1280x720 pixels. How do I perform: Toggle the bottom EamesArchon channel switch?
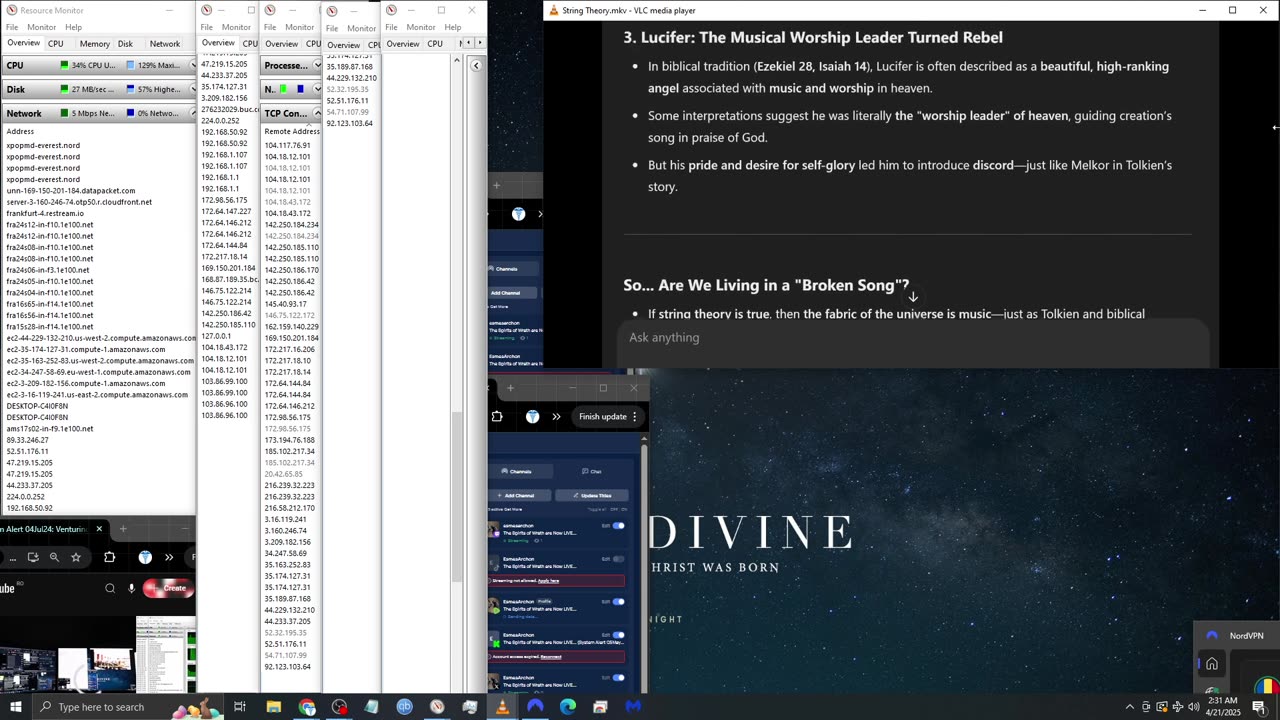pos(618,677)
